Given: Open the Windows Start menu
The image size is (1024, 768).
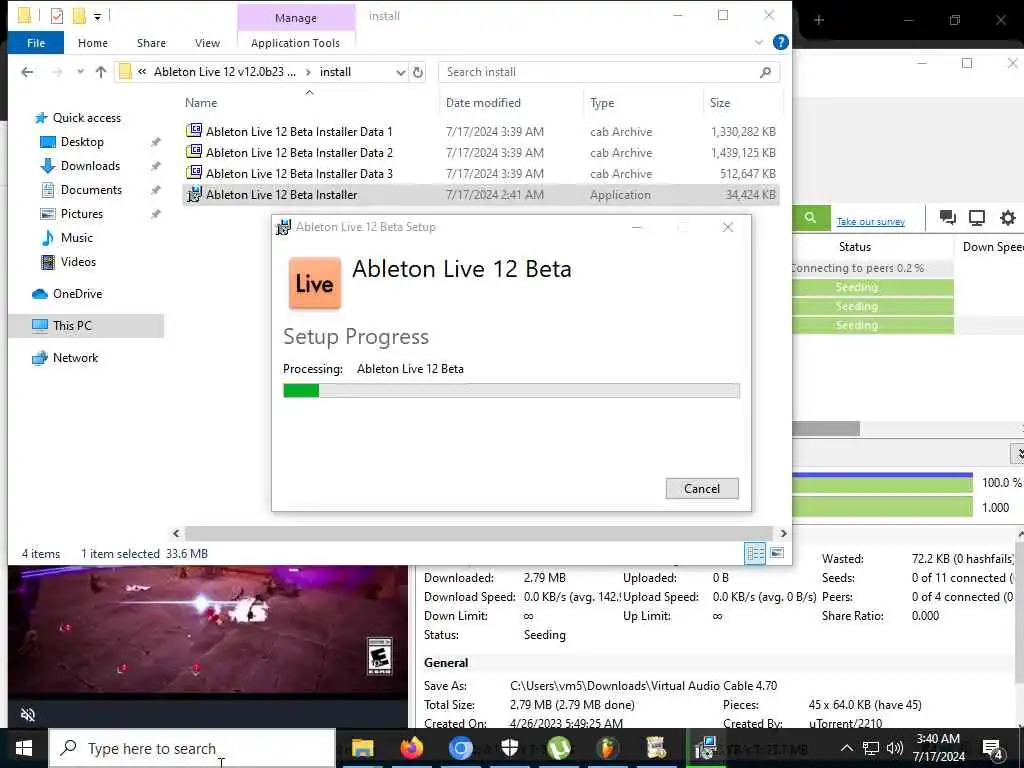Looking at the screenshot, I should coord(24,748).
